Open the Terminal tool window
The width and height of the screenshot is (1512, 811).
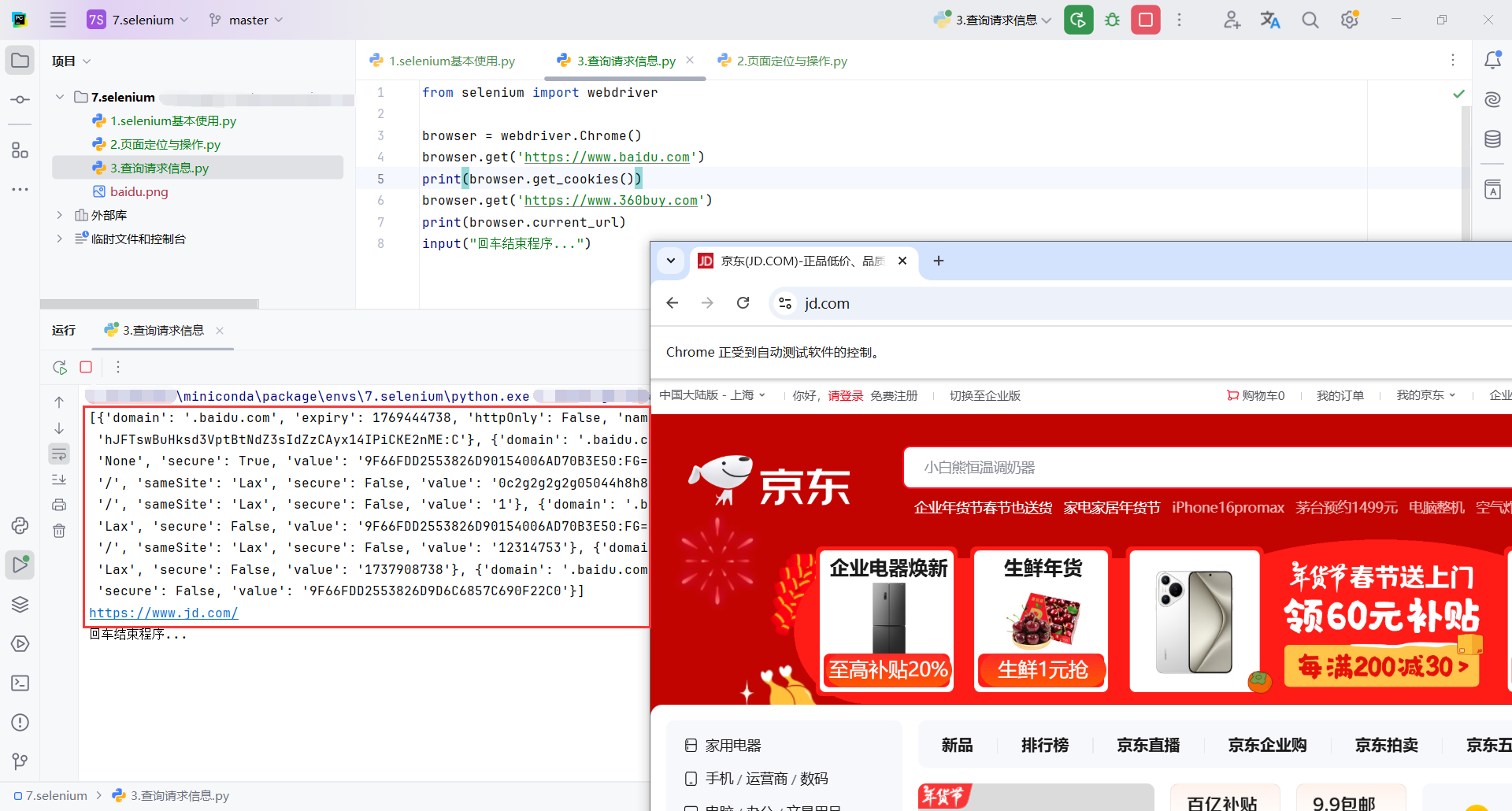point(20,683)
